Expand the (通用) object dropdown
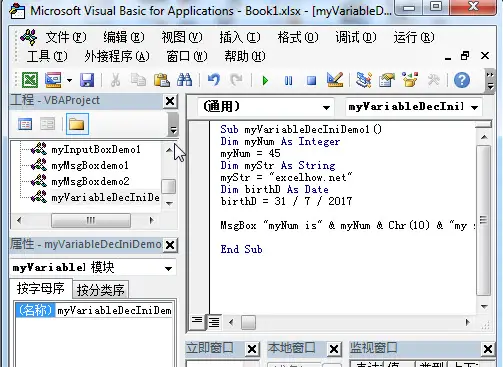Viewport: 503px width, 367px height. point(326,107)
